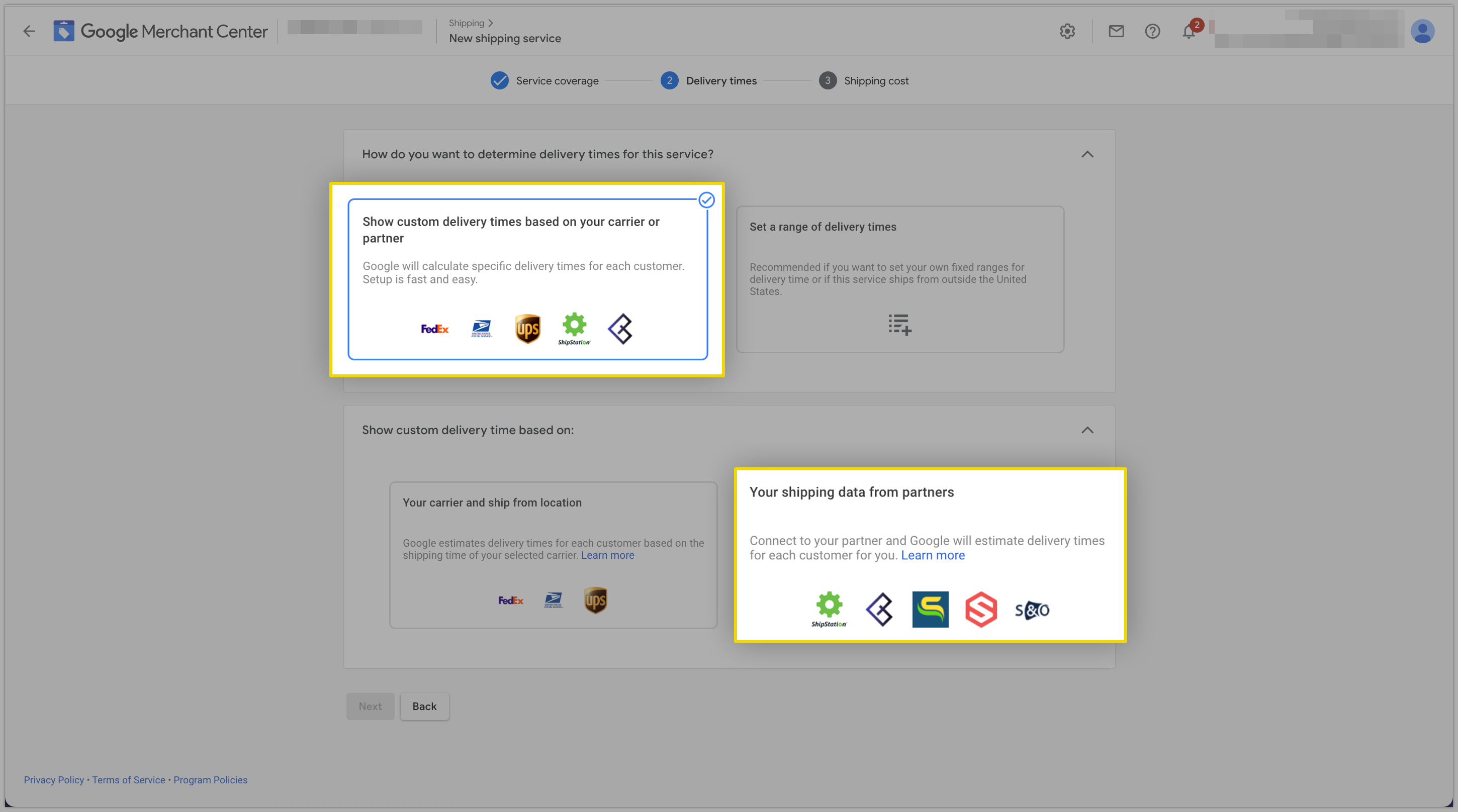Select Your shipping data from partners
This screenshot has height=812, width=1458.
pos(930,555)
